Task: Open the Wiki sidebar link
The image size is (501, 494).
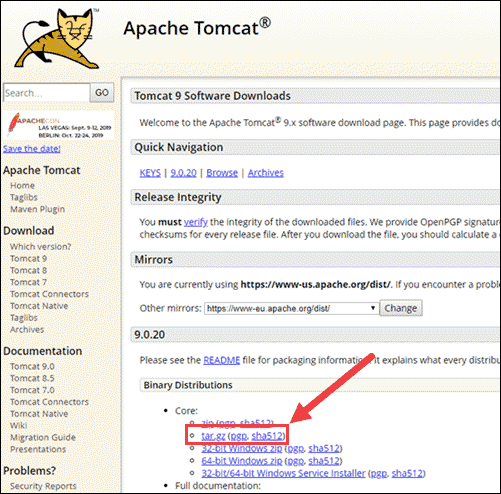Action: pyautogui.click(x=18, y=425)
